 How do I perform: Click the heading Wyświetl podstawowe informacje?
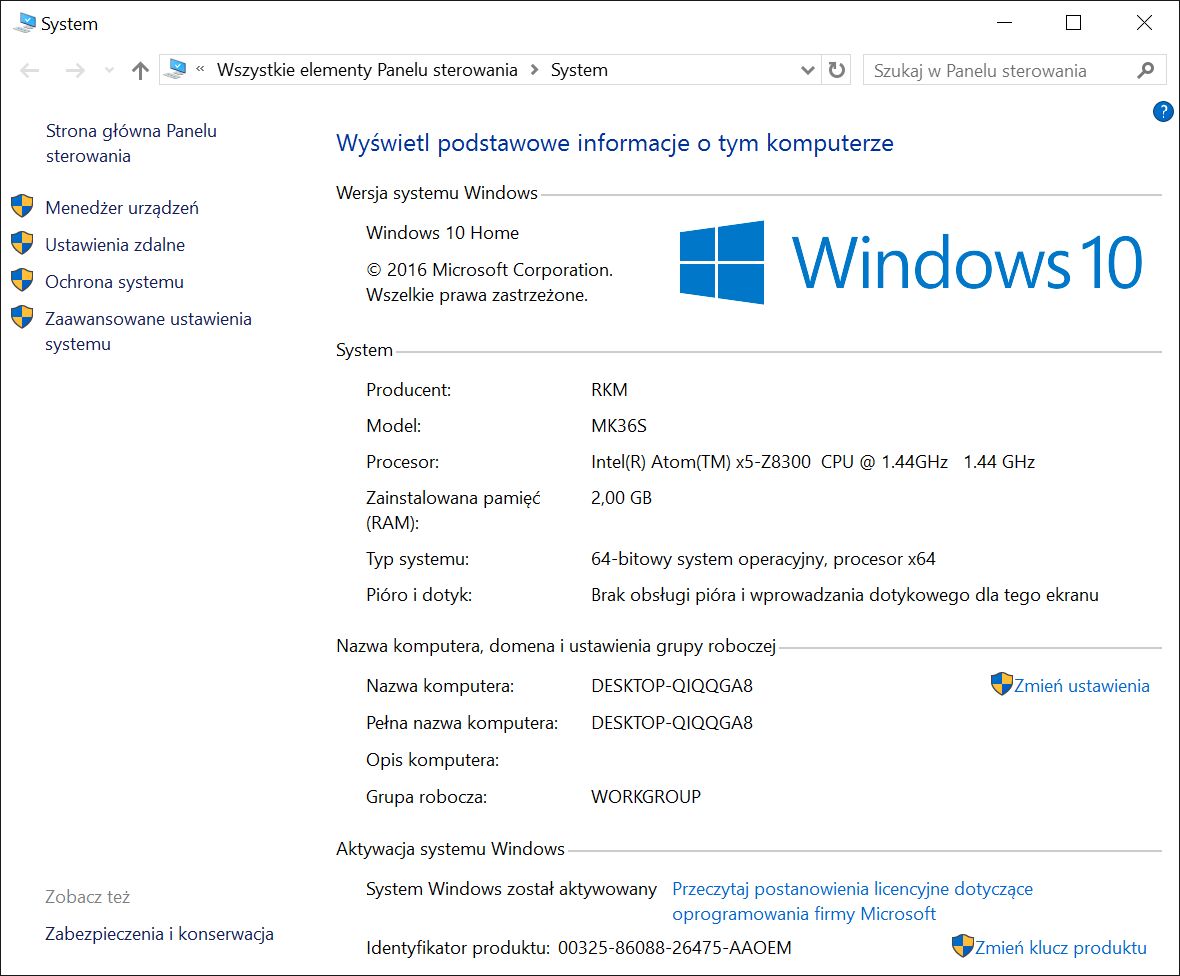[x=614, y=143]
